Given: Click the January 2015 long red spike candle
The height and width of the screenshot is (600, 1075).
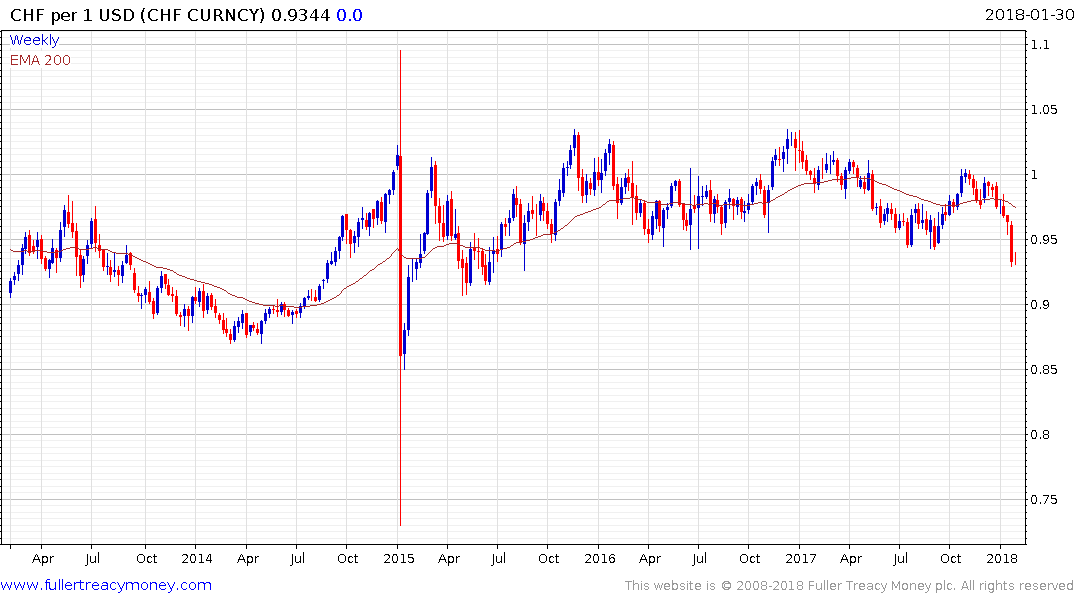Looking at the screenshot, I should pyautogui.click(x=400, y=288).
